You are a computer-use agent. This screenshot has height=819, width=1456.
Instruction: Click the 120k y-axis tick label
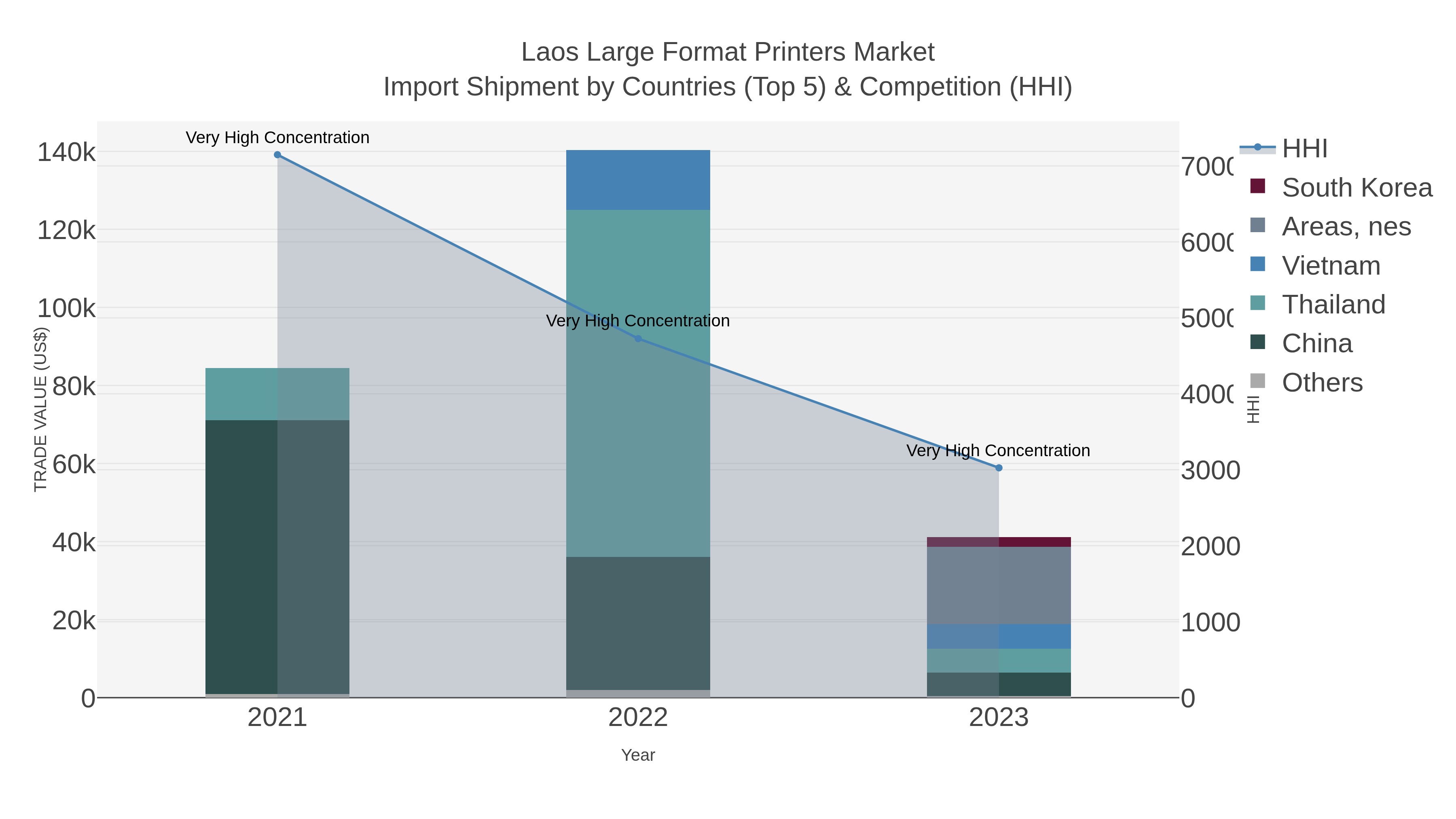click(x=67, y=231)
